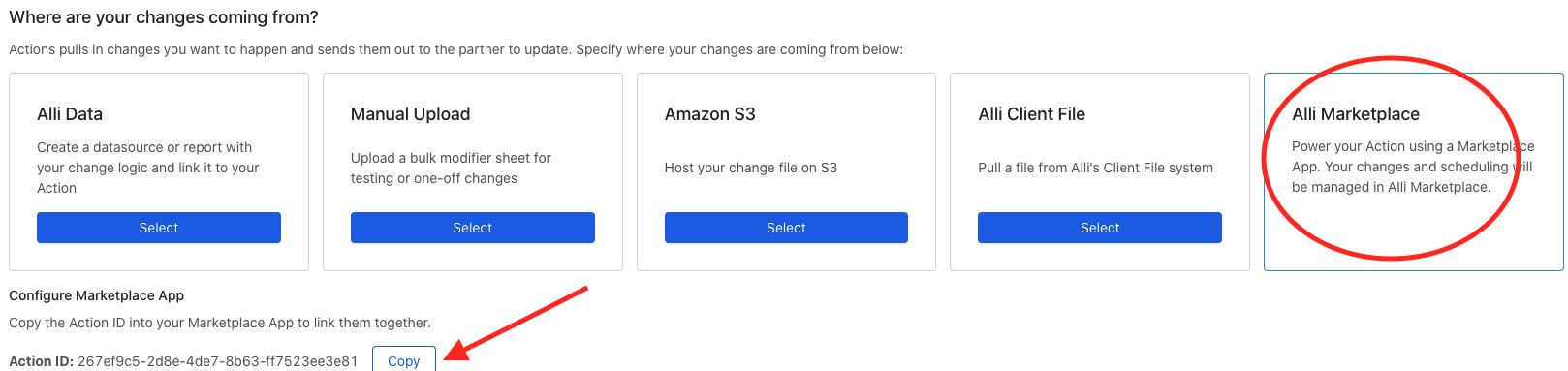Select the Alli Client File source
The image size is (1568, 371).
pyautogui.click(x=1100, y=228)
